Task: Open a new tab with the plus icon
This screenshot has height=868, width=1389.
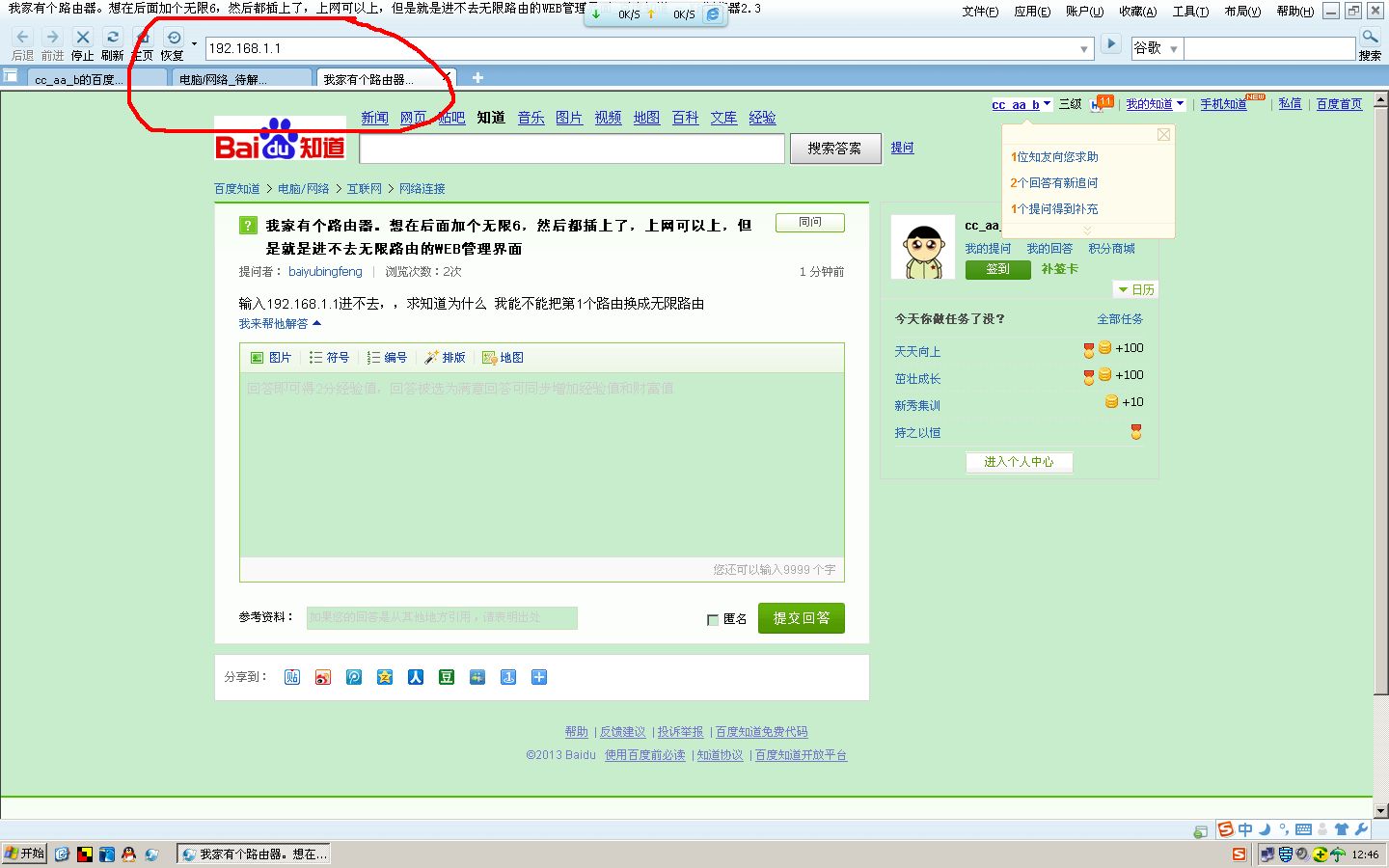Action: click(x=477, y=78)
